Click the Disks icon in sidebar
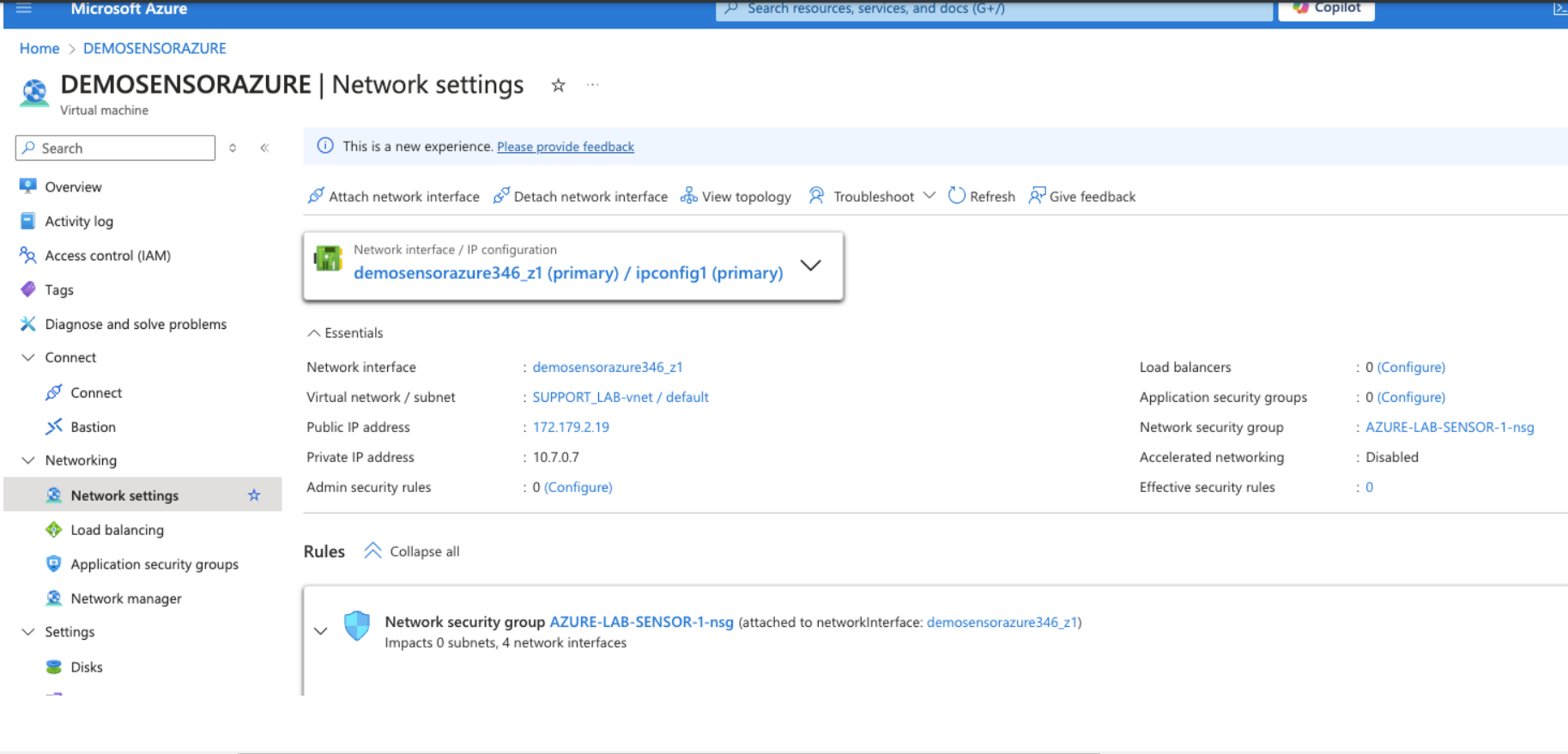The height and width of the screenshot is (754, 1568). (x=54, y=667)
